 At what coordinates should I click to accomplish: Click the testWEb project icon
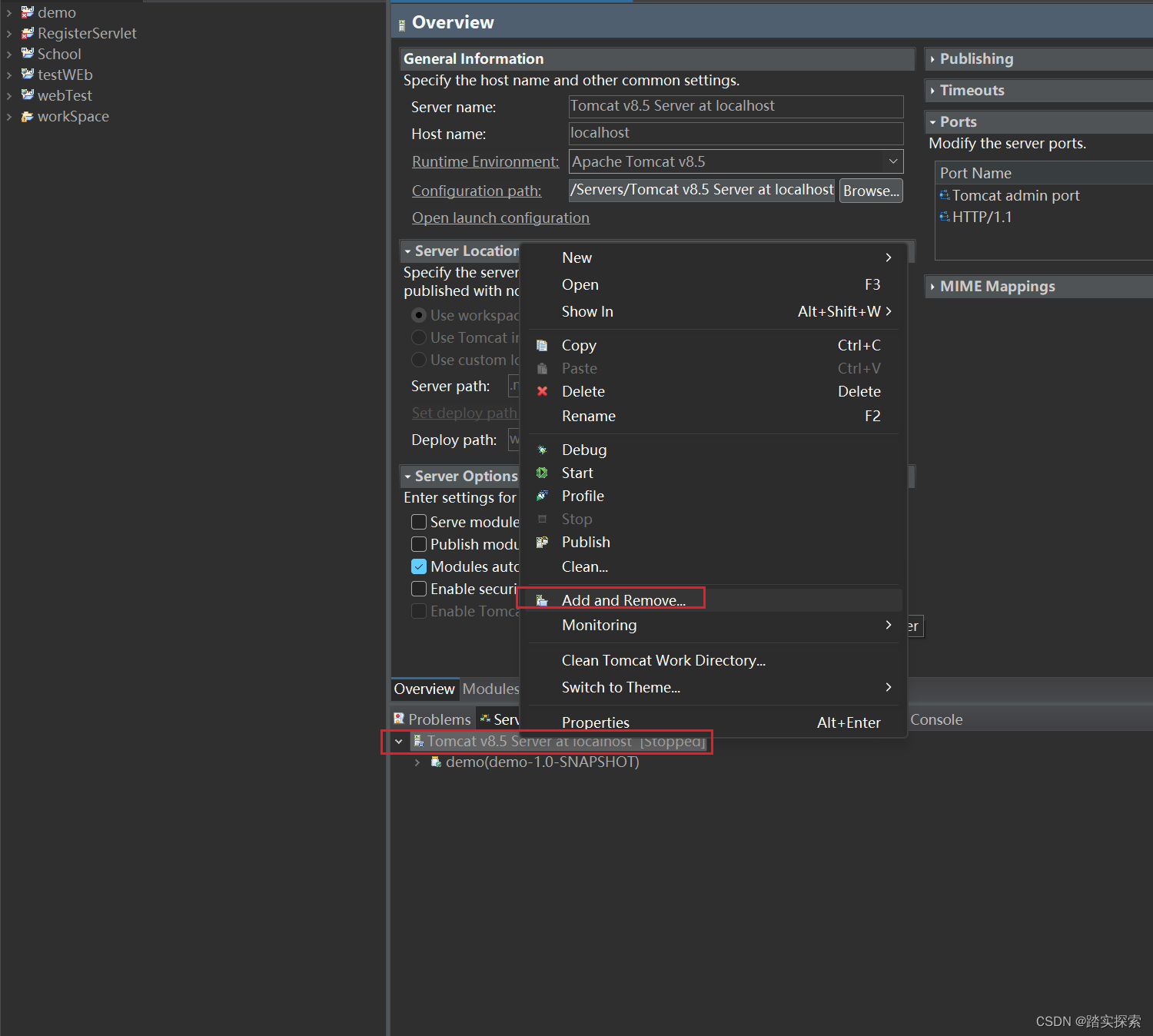click(28, 75)
